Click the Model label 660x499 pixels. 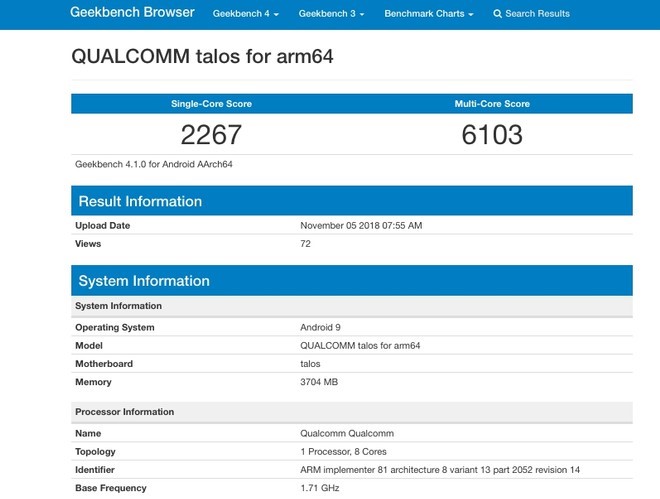[89, 345]
